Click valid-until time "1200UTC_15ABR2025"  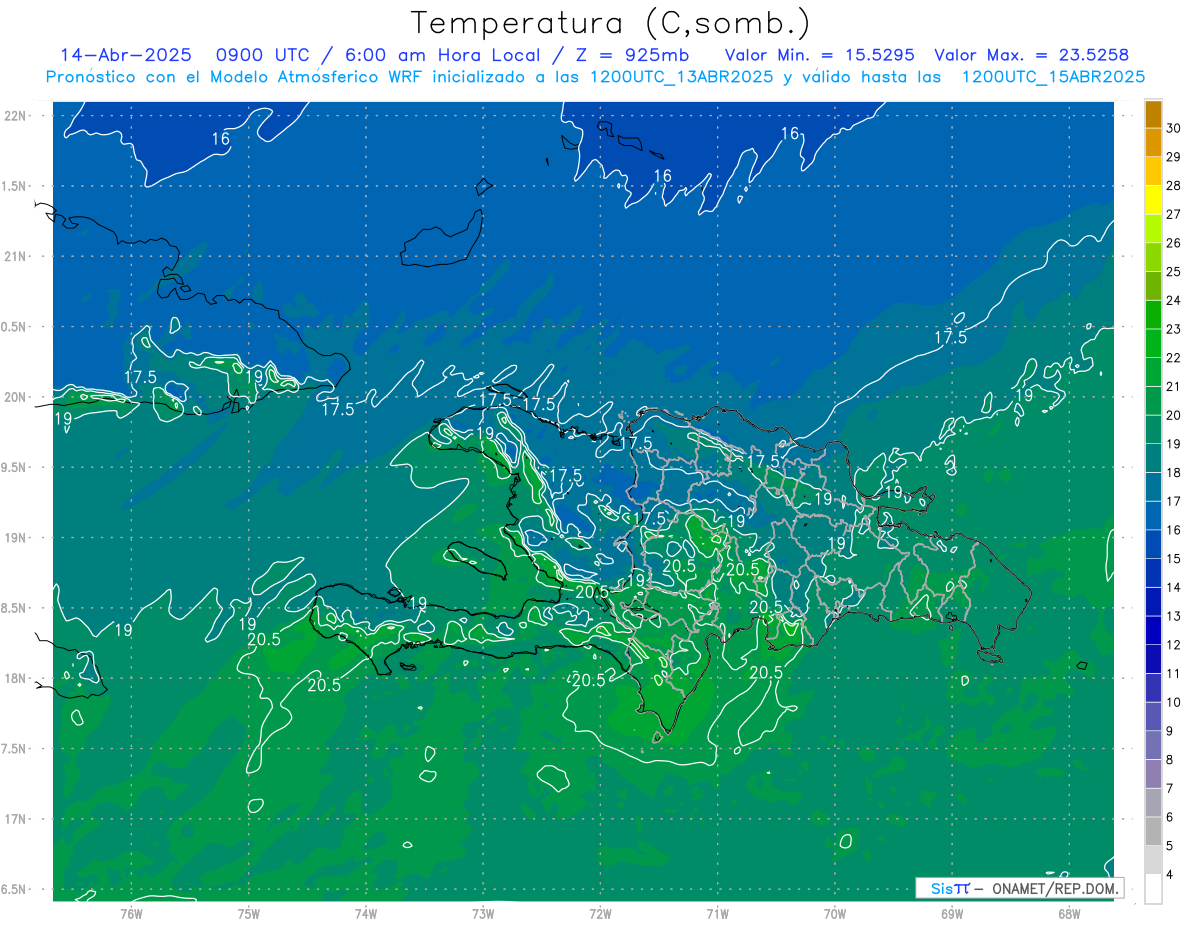(x=1053, y=77)
